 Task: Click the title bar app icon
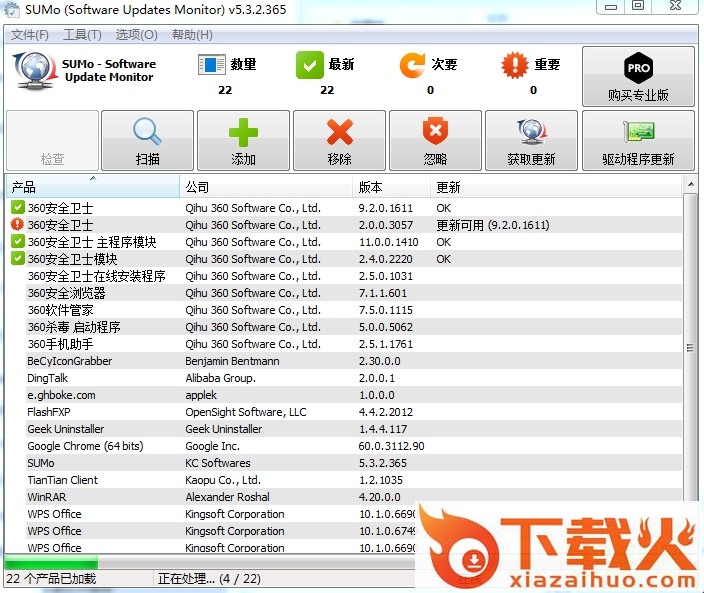pyautogui.click(x=11, y=9)
